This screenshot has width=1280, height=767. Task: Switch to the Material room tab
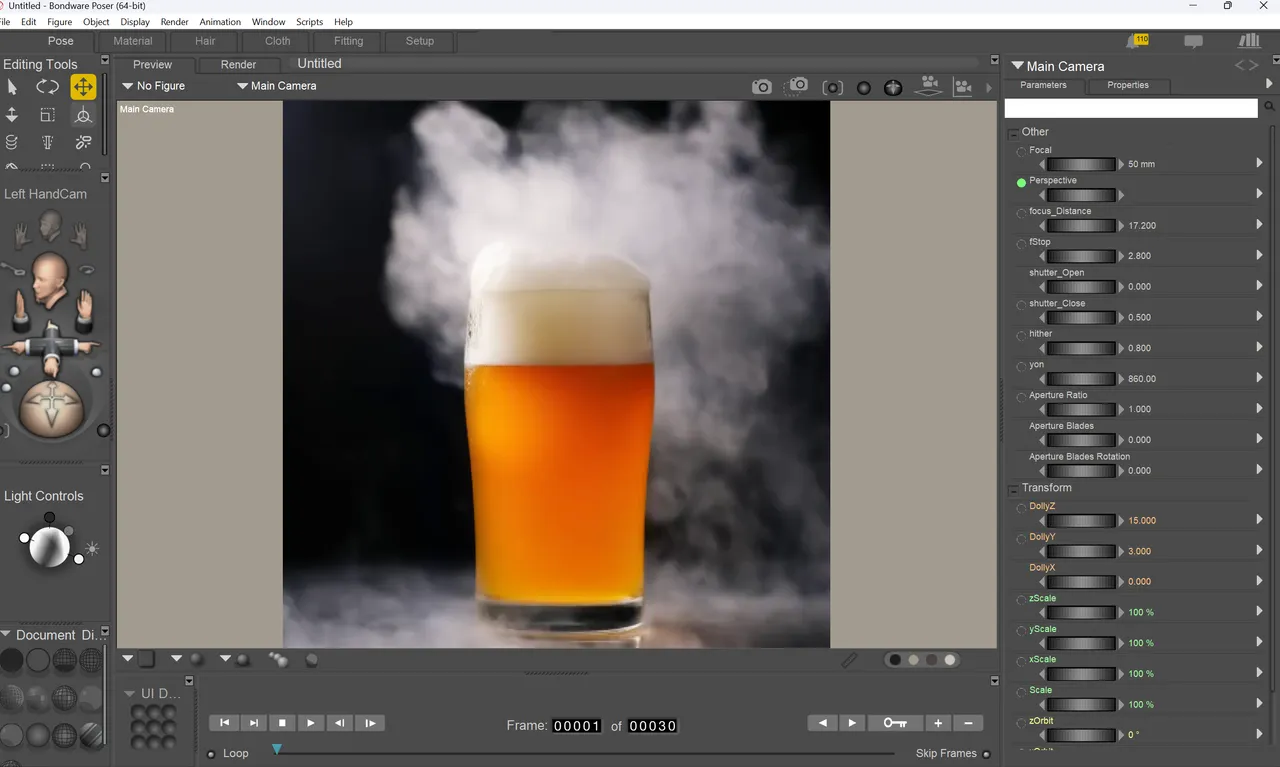133,41
